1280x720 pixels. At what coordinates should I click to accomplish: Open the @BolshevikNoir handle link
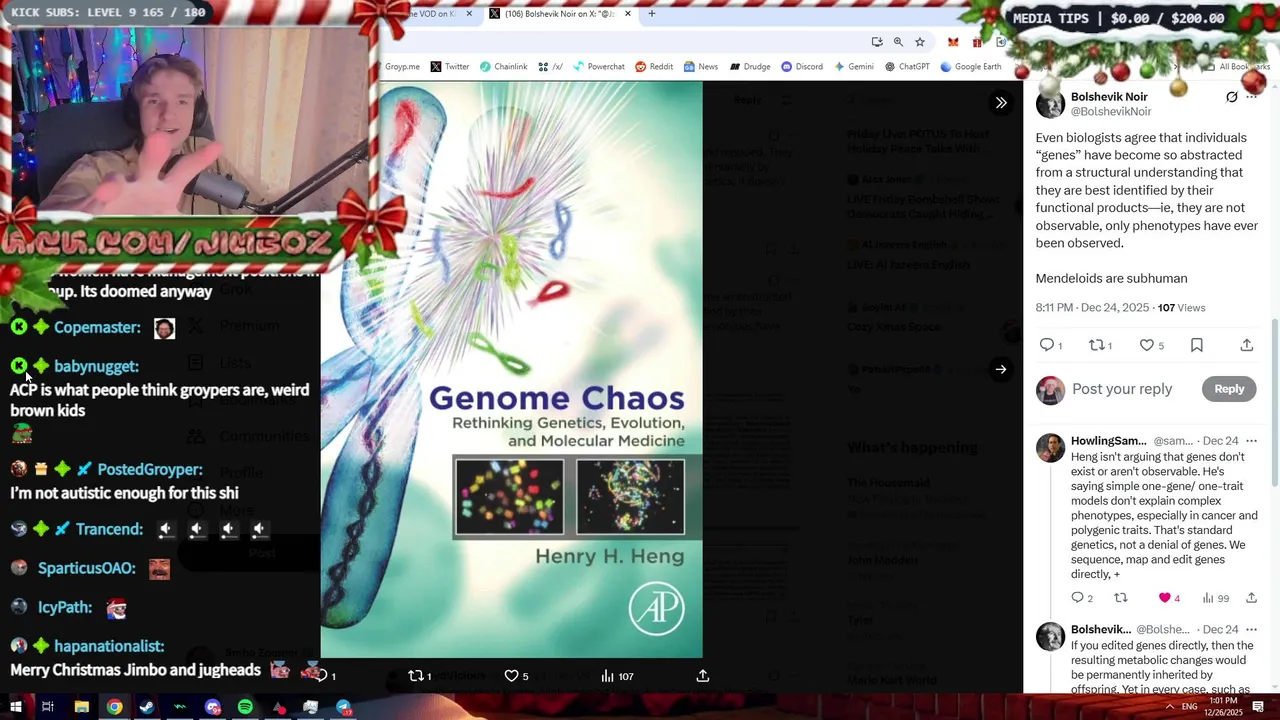(x=1111, y=112)
